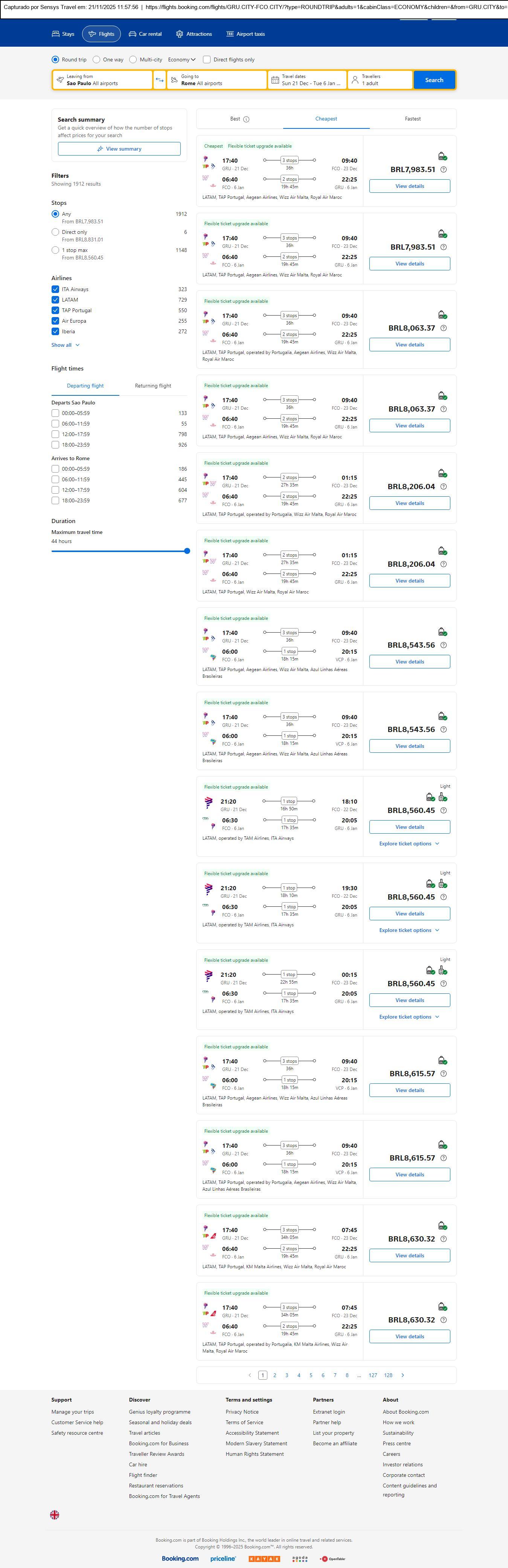
Task: Enable the Direct flights only checkbox
Action: (207, 59)
